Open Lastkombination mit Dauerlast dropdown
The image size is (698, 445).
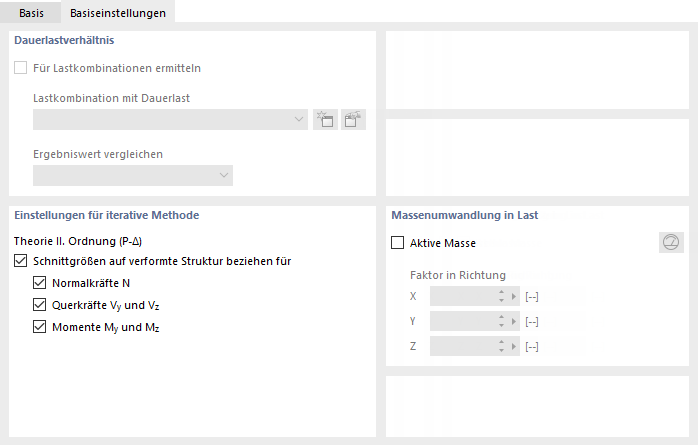pos(170,120)
